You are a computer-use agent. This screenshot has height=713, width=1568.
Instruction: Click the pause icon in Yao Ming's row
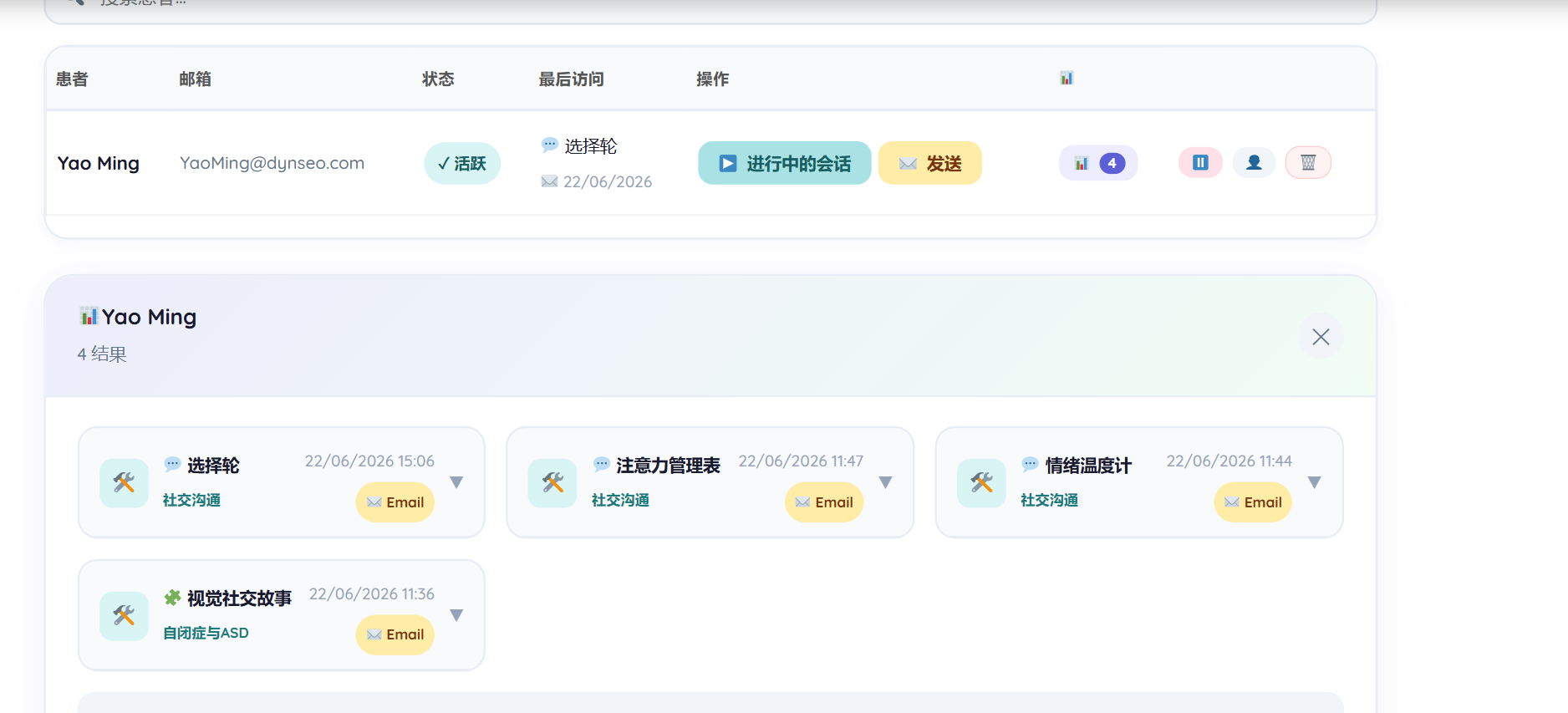tap(1200, 163)
